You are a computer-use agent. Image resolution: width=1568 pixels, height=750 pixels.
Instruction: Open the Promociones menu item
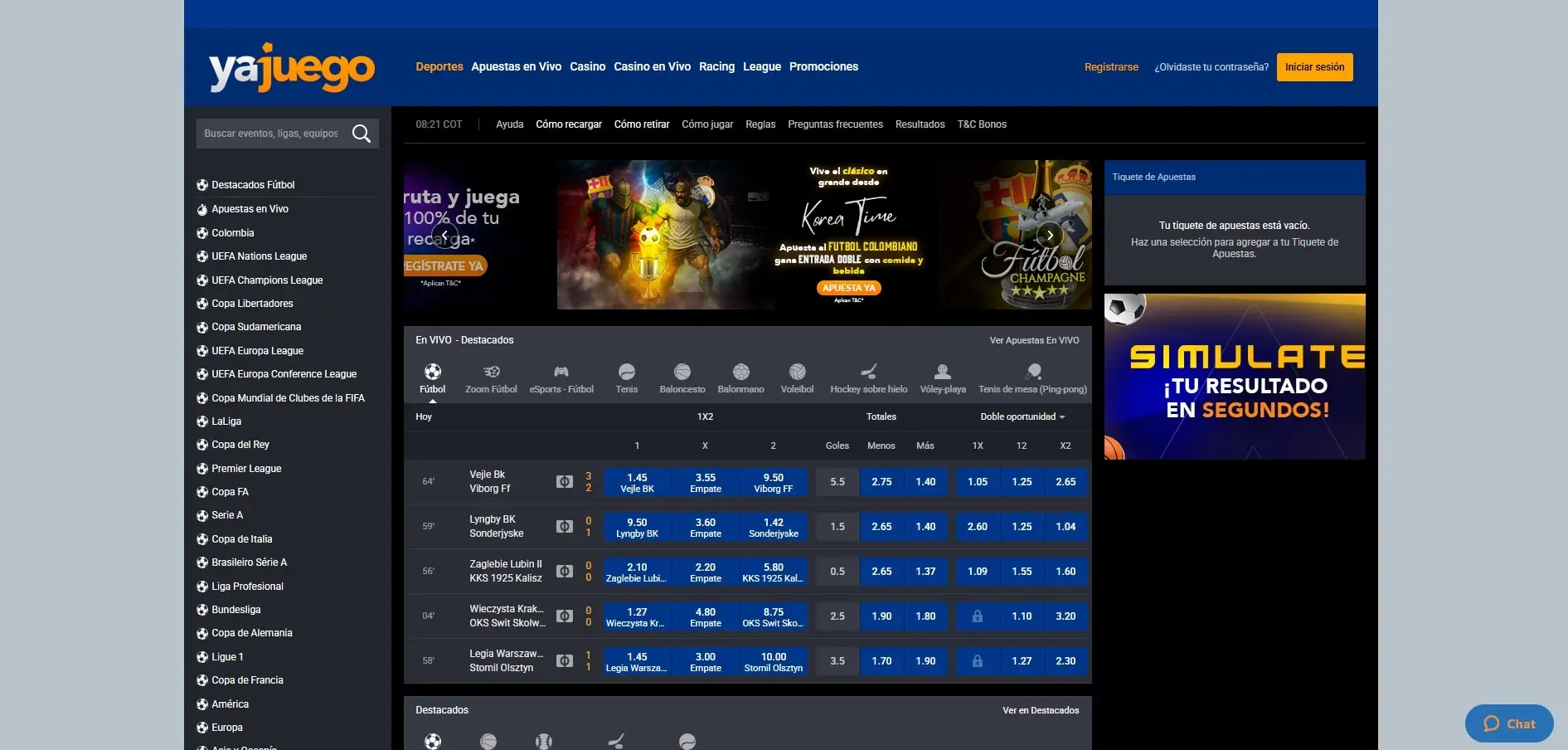tap(824, 66)
